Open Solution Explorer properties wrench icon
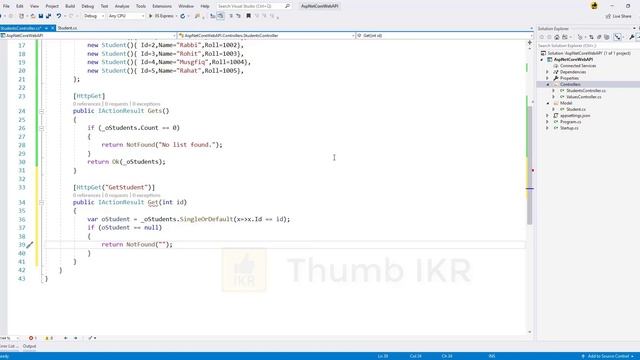This screenshot has width=640, height=360. click(x=631, y=37)
